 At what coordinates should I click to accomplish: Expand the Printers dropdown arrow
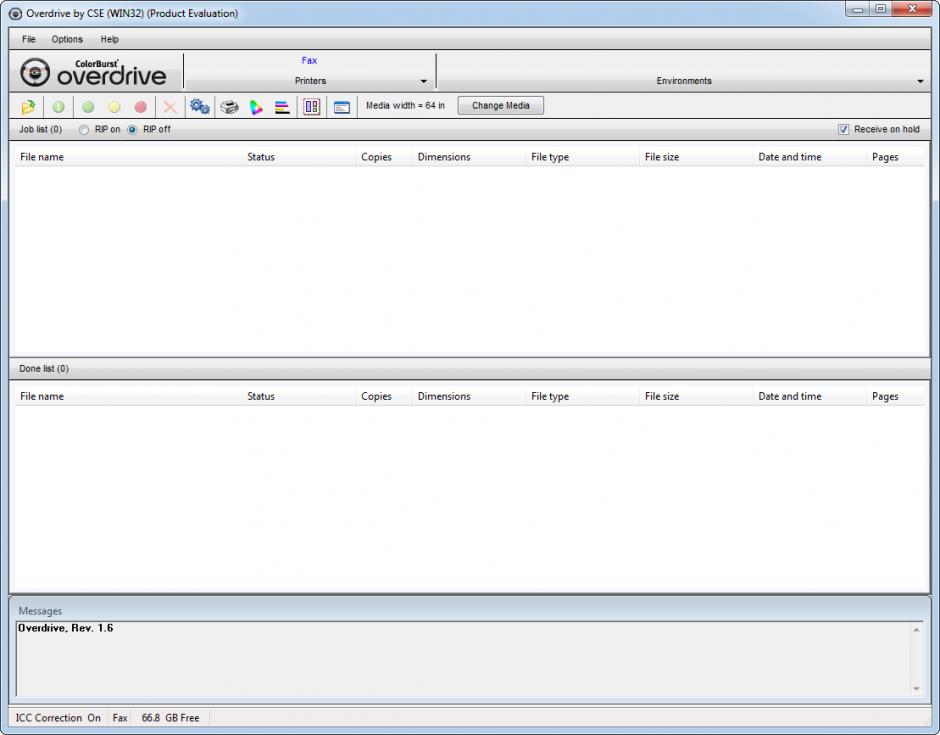coord(424,82)
